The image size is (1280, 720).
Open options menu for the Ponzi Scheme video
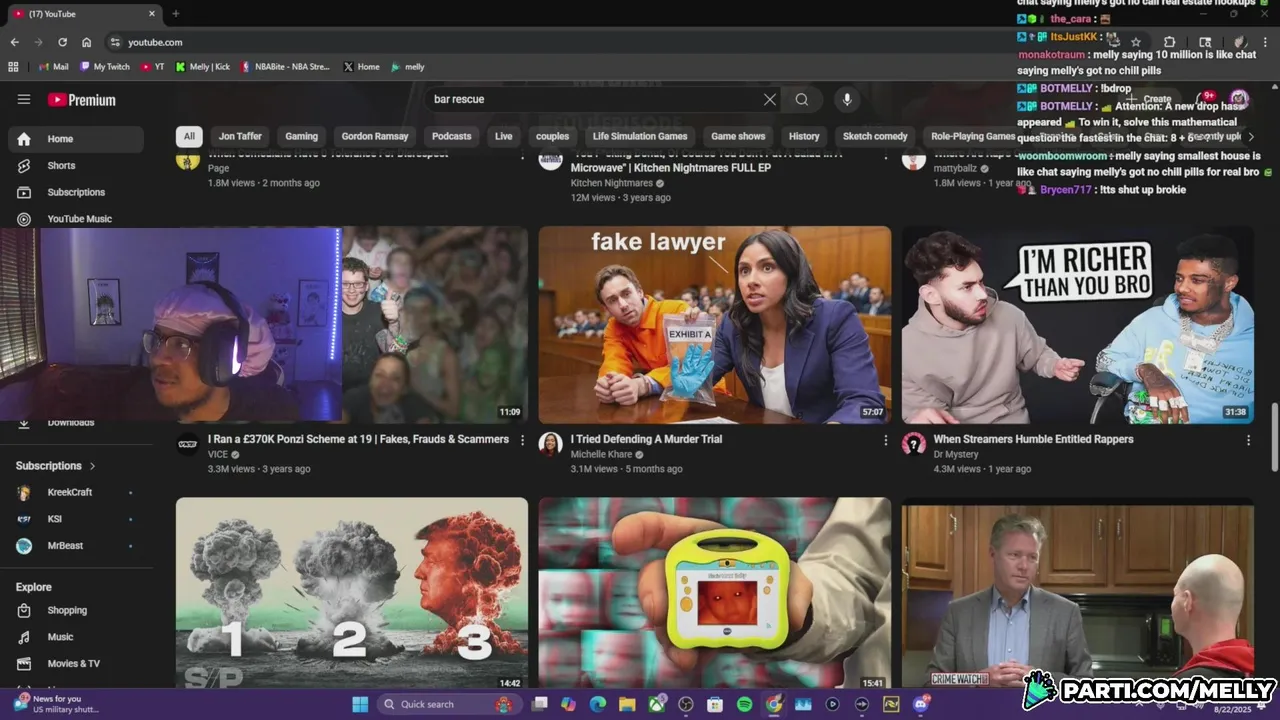tap(522, 440)
